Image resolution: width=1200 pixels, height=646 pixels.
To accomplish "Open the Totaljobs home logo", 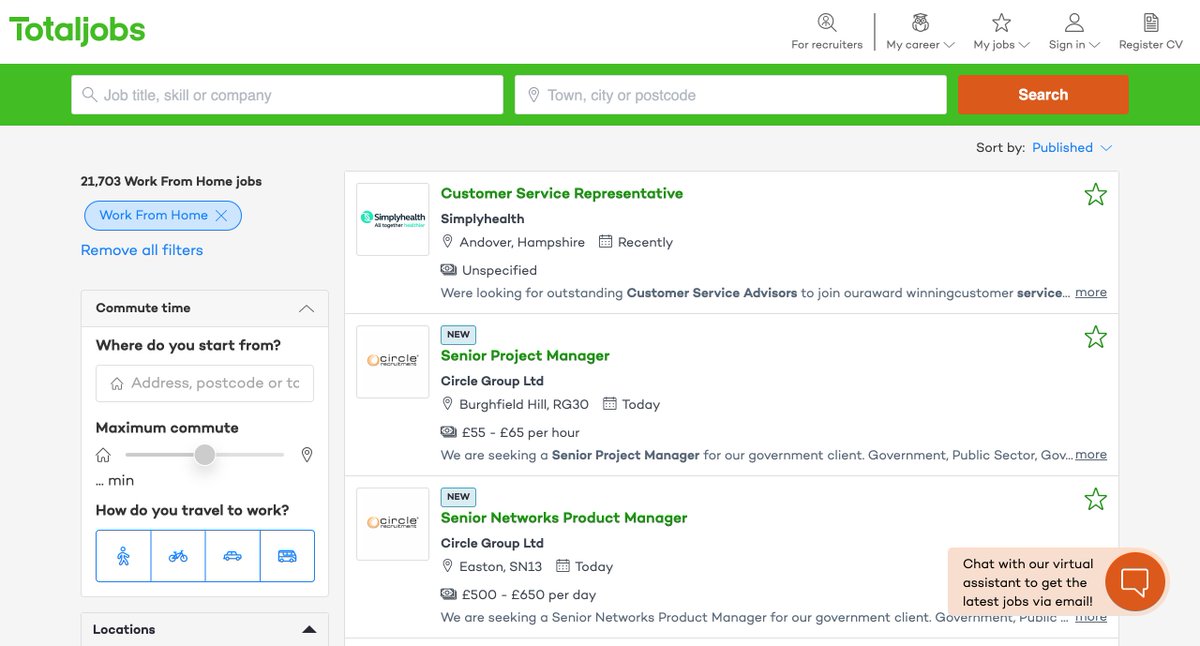I will pos(77,30).
